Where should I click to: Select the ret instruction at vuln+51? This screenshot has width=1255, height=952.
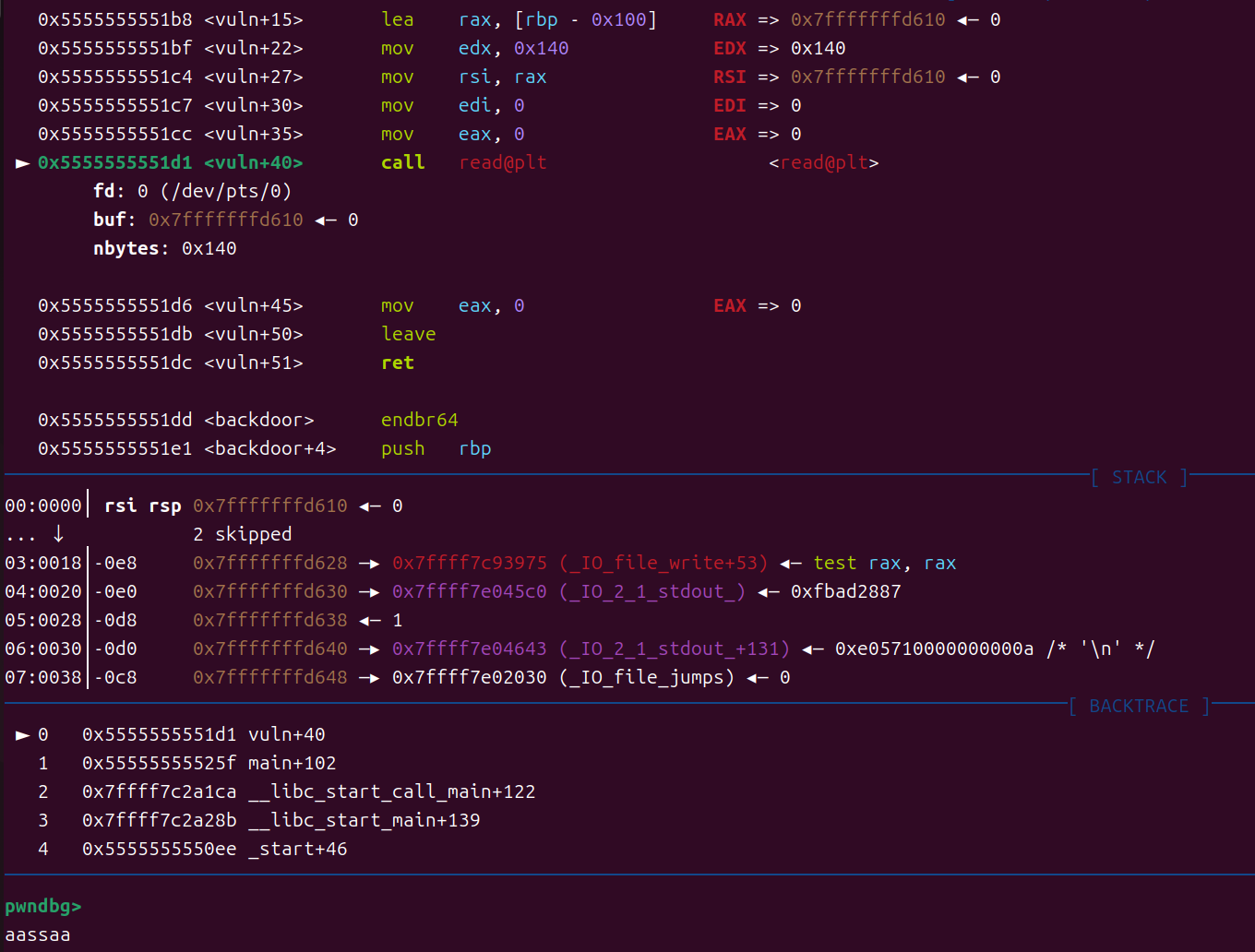point(398,363)
